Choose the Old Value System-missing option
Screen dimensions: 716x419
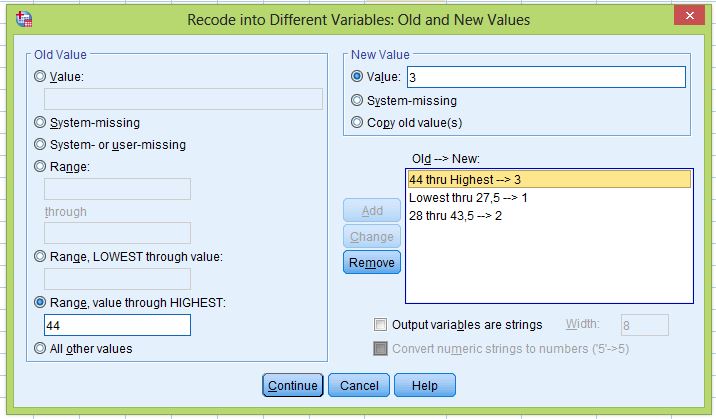40,123
